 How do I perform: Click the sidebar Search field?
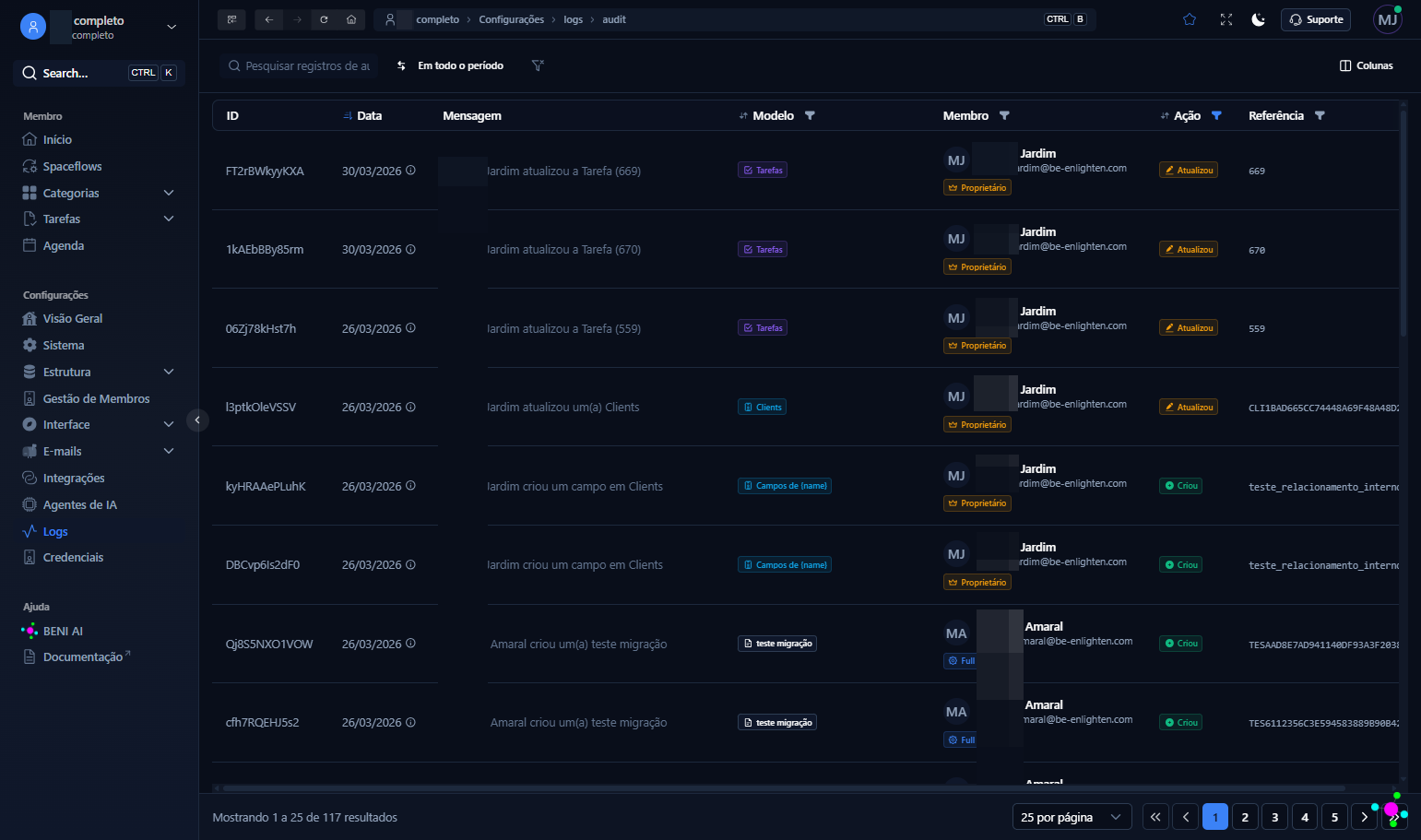click(100, 73)
